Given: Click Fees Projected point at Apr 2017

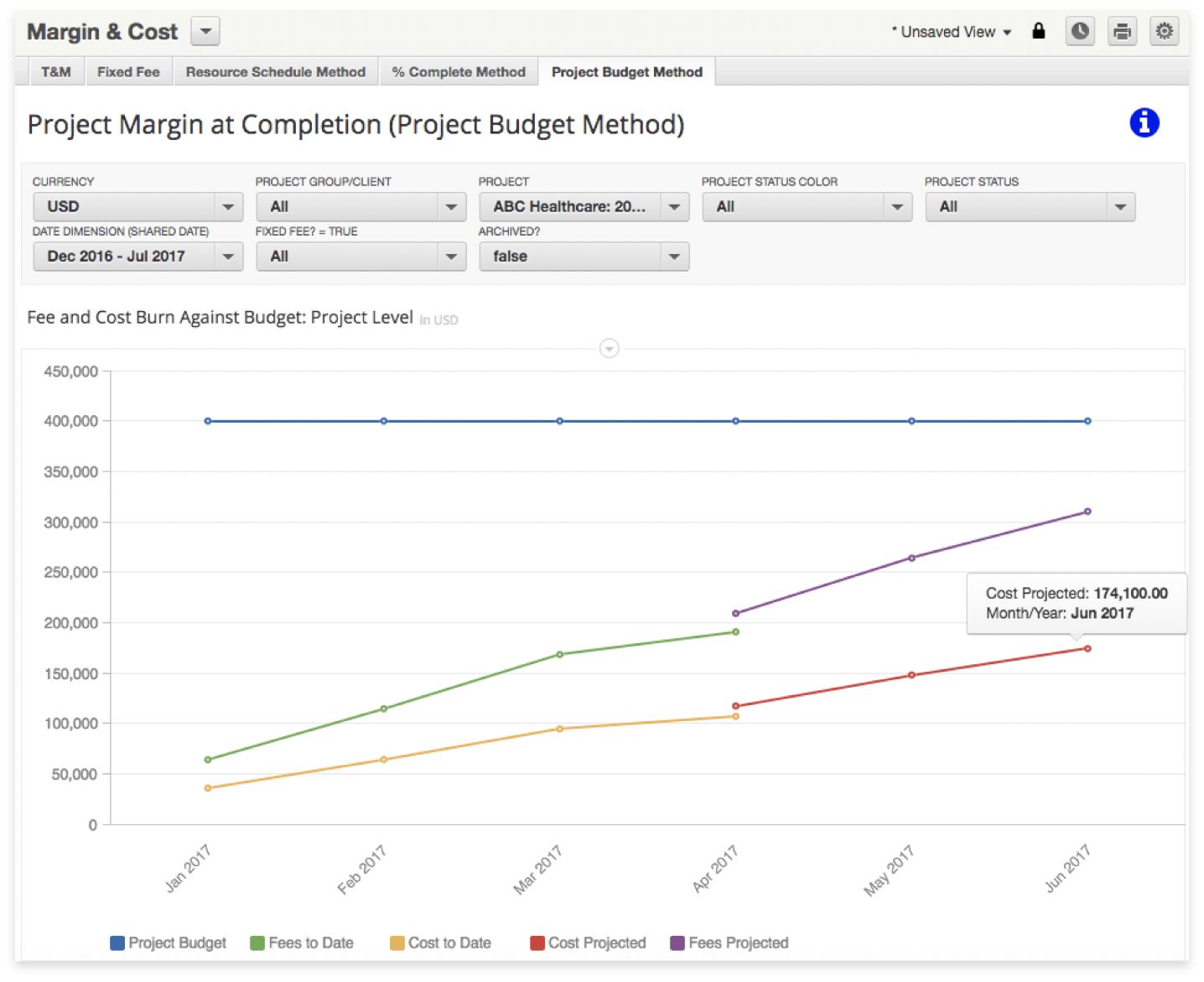Looking at the screenshot, I should 736,613.
